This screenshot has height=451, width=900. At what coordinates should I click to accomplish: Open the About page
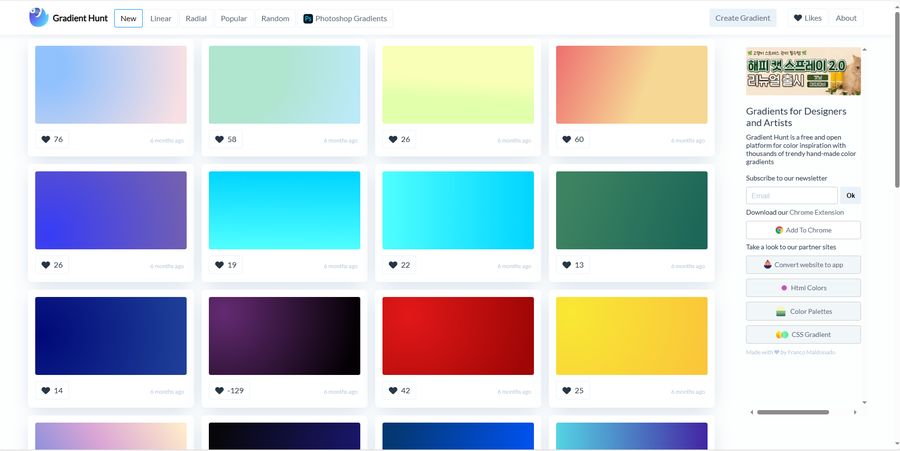[x=845, y=18]
